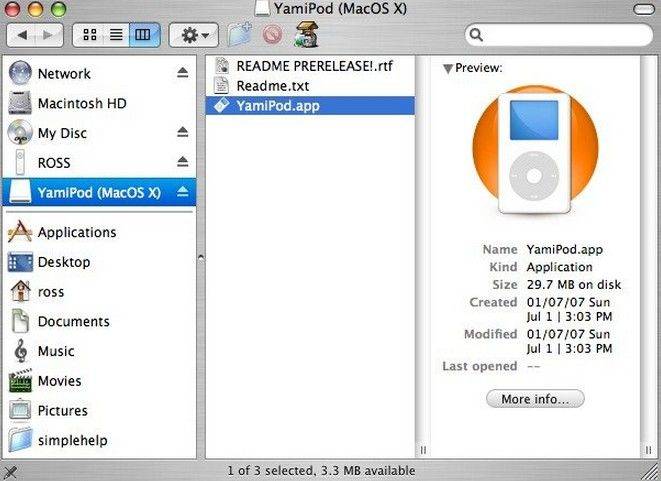Select the ROSS iPod shuffle device

pos(99,162)
